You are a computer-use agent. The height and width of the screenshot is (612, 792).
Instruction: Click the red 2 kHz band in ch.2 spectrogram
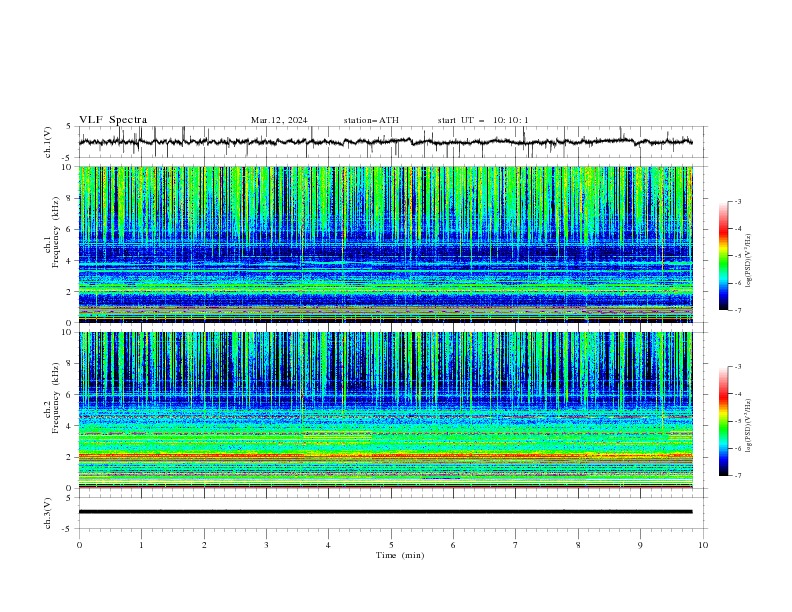[x=385, y=456]
